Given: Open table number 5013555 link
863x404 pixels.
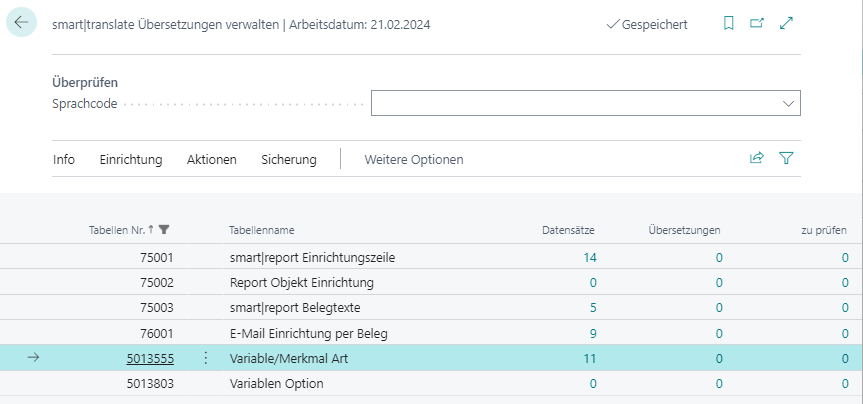Looking at the screenshot, I should pos(150,358).
